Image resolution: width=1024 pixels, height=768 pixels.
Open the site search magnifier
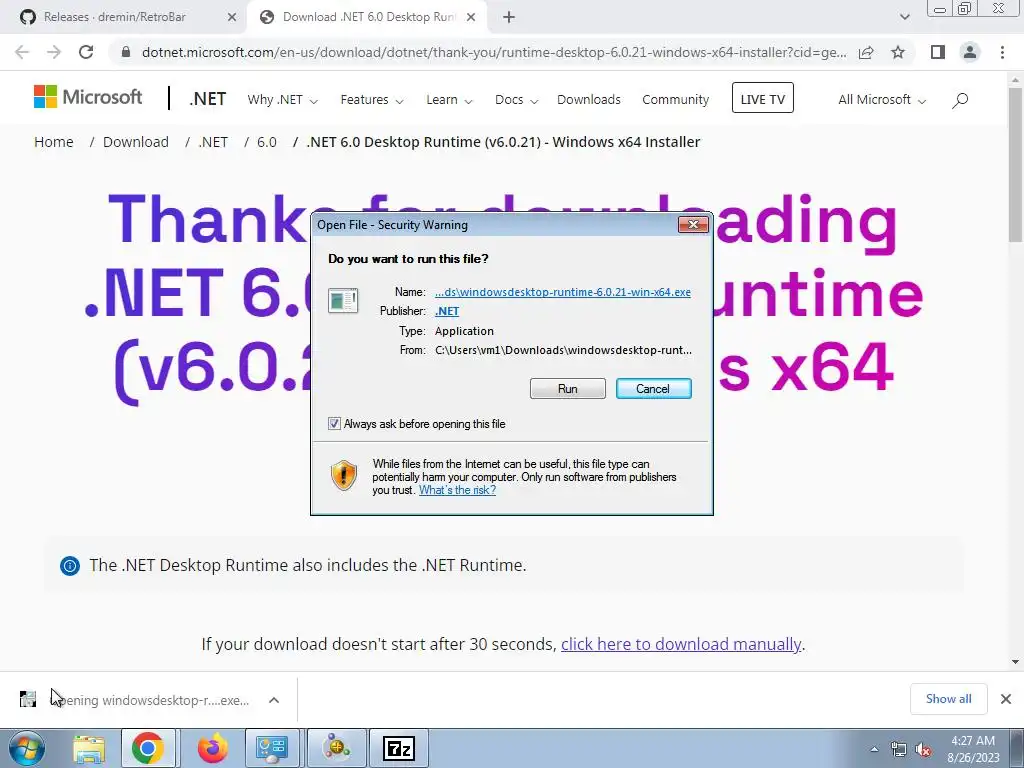[959, 100]
